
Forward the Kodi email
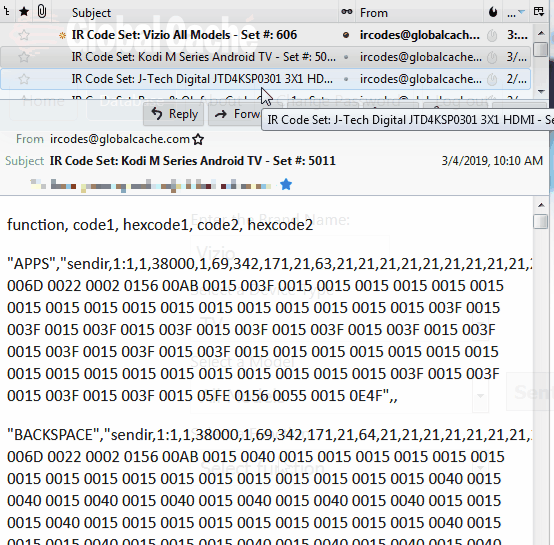pyautogui.click(x=236, y=114)
